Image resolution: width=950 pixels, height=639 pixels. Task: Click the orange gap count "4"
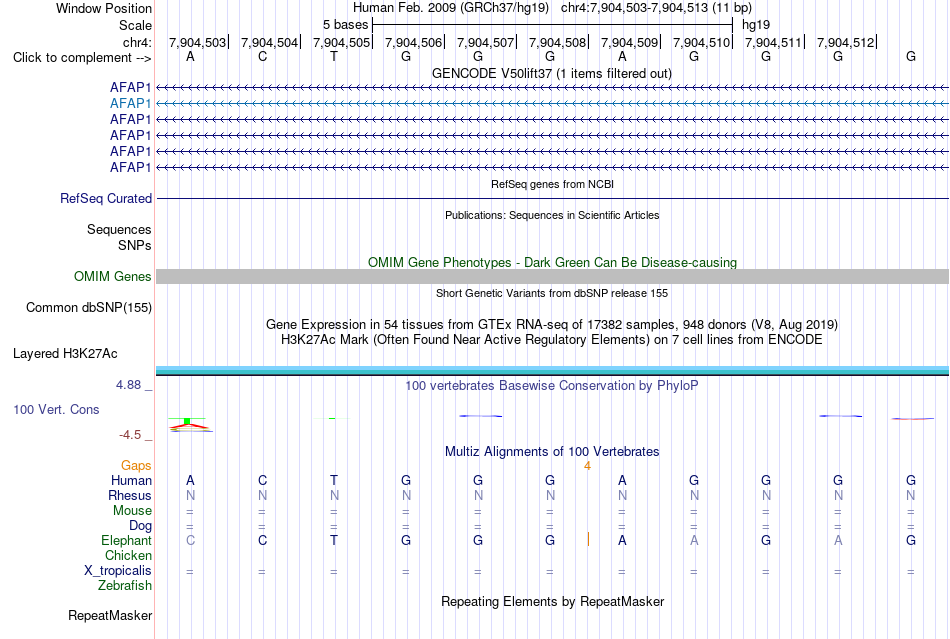(x=587, y=466)
